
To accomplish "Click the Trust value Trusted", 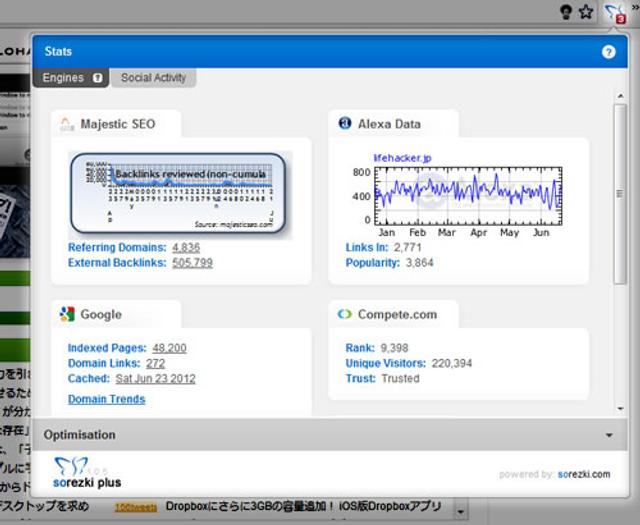I will click(x=400, y=379).
